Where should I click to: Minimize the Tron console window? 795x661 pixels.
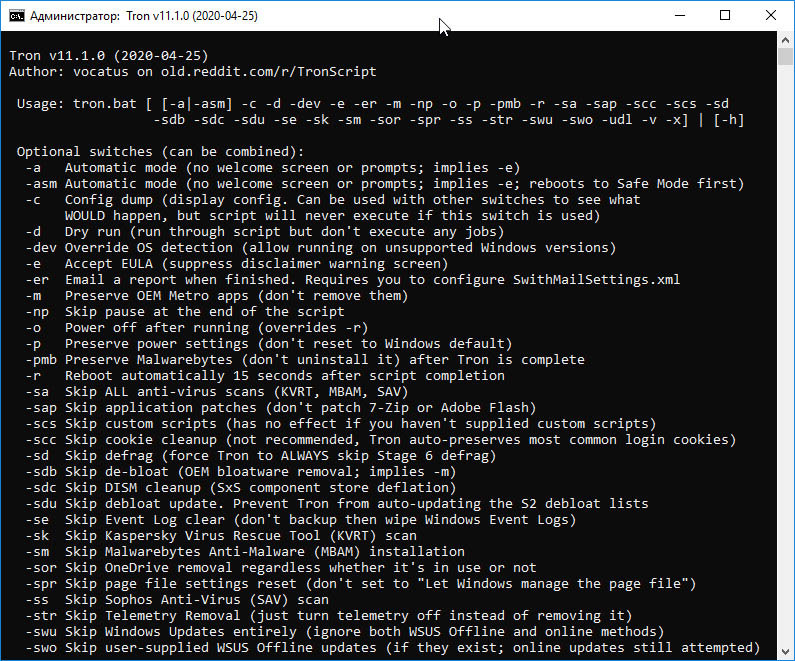(680, 16)
